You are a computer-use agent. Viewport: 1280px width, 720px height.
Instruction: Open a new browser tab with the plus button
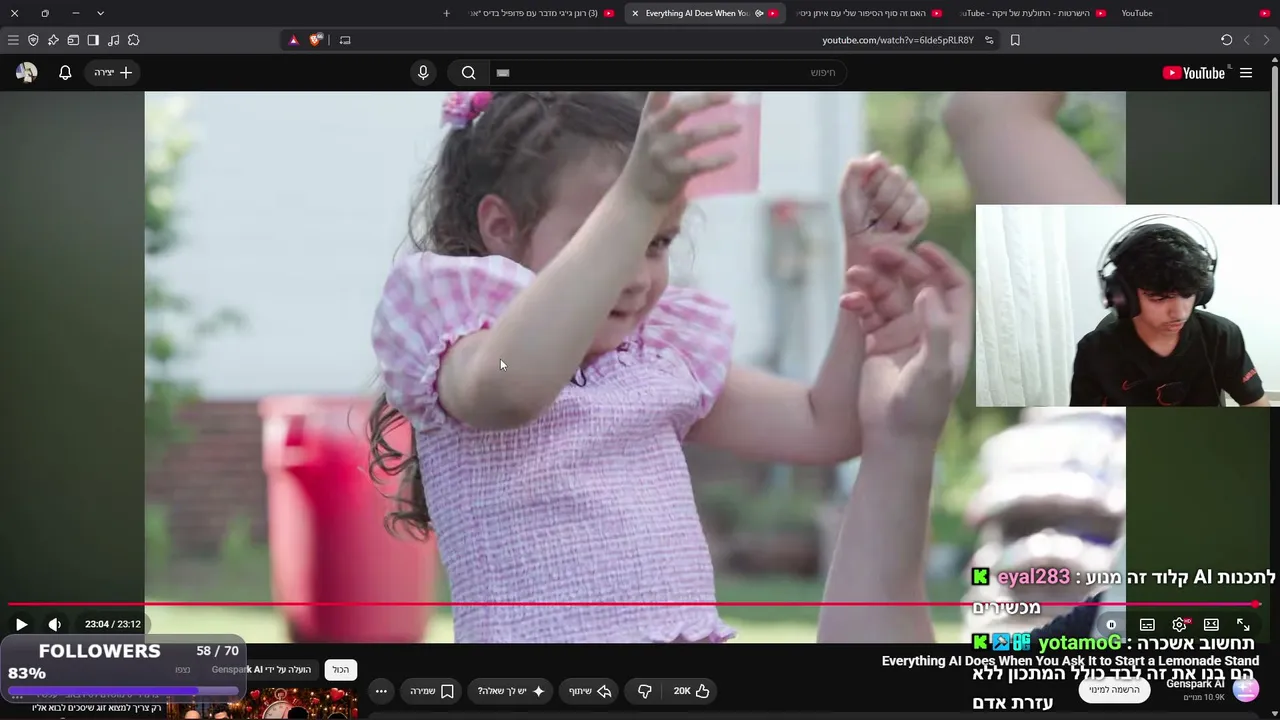point(446,13)
